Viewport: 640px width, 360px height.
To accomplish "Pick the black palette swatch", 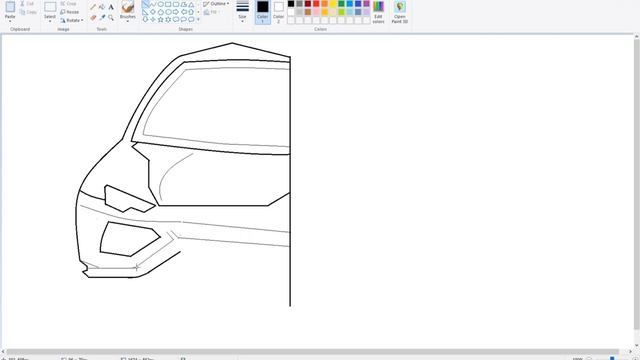I will pyautogui.click(x=291, y=4).
